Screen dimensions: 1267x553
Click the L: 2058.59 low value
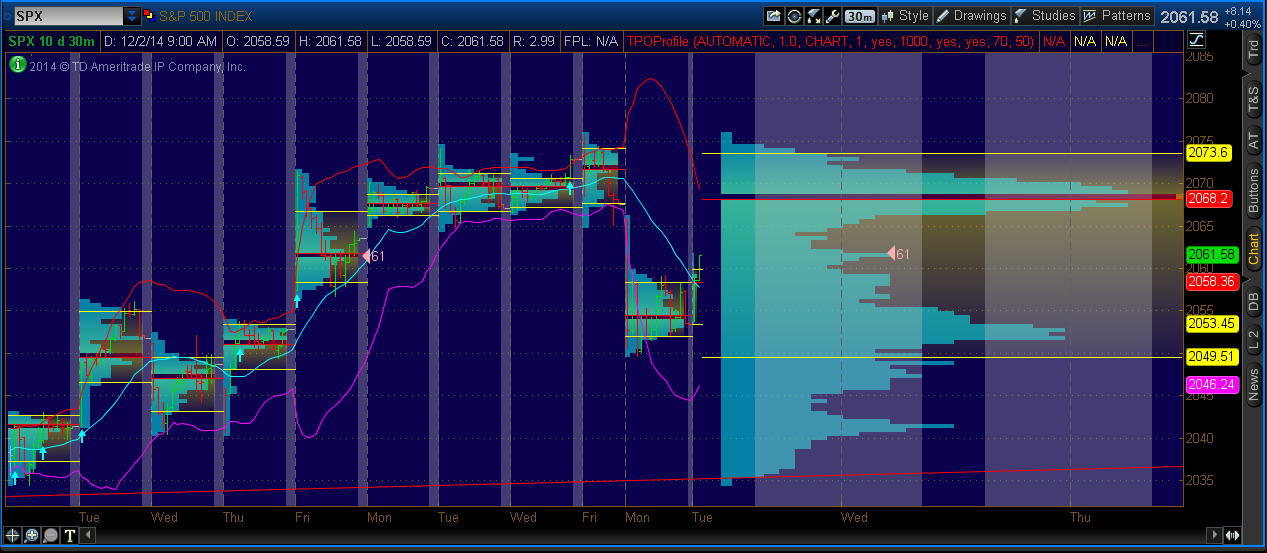click(402, 41)
